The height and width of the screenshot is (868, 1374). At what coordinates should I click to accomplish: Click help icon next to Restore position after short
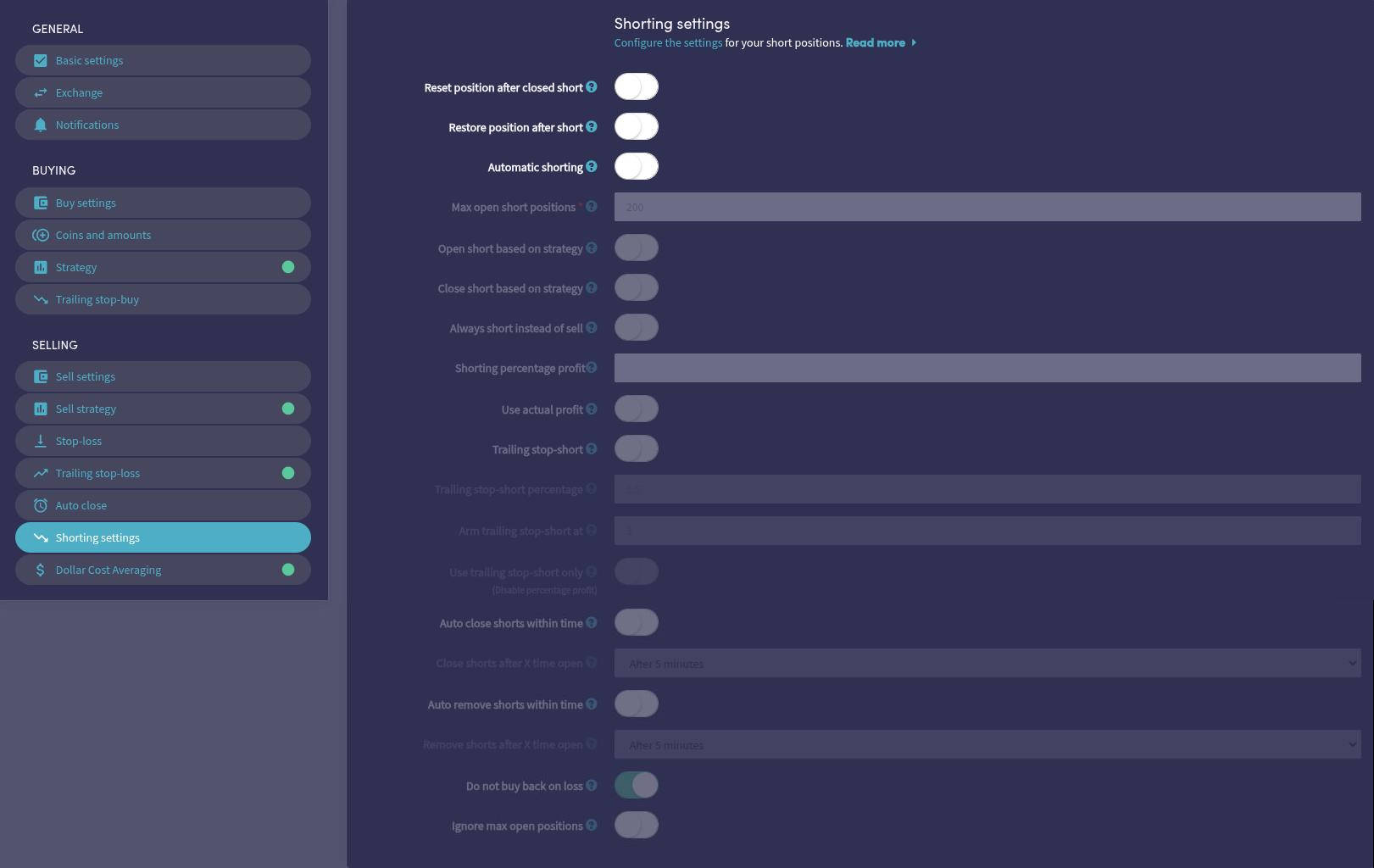click(592, 127)
